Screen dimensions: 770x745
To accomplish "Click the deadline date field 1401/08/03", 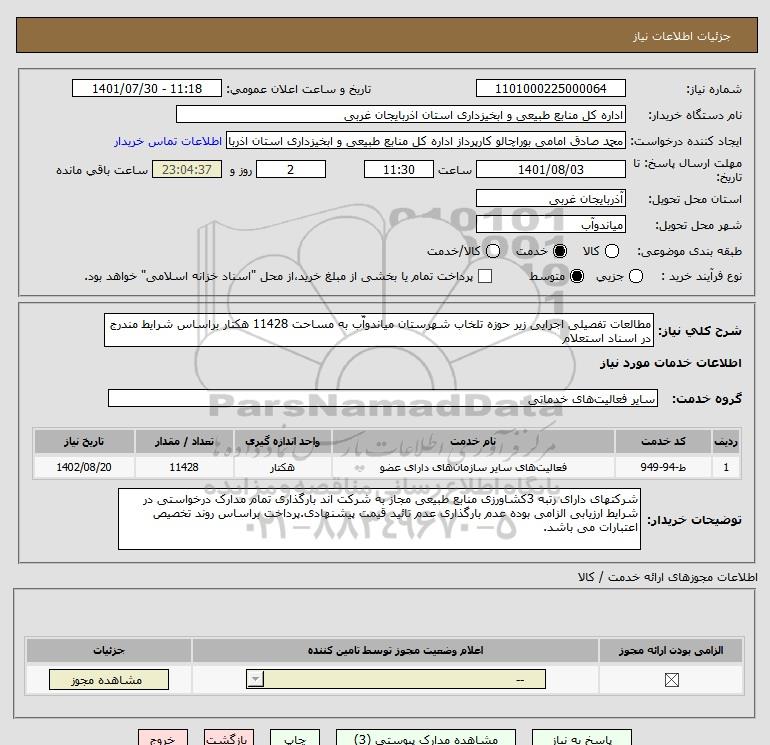I will [x=550, y=169].
